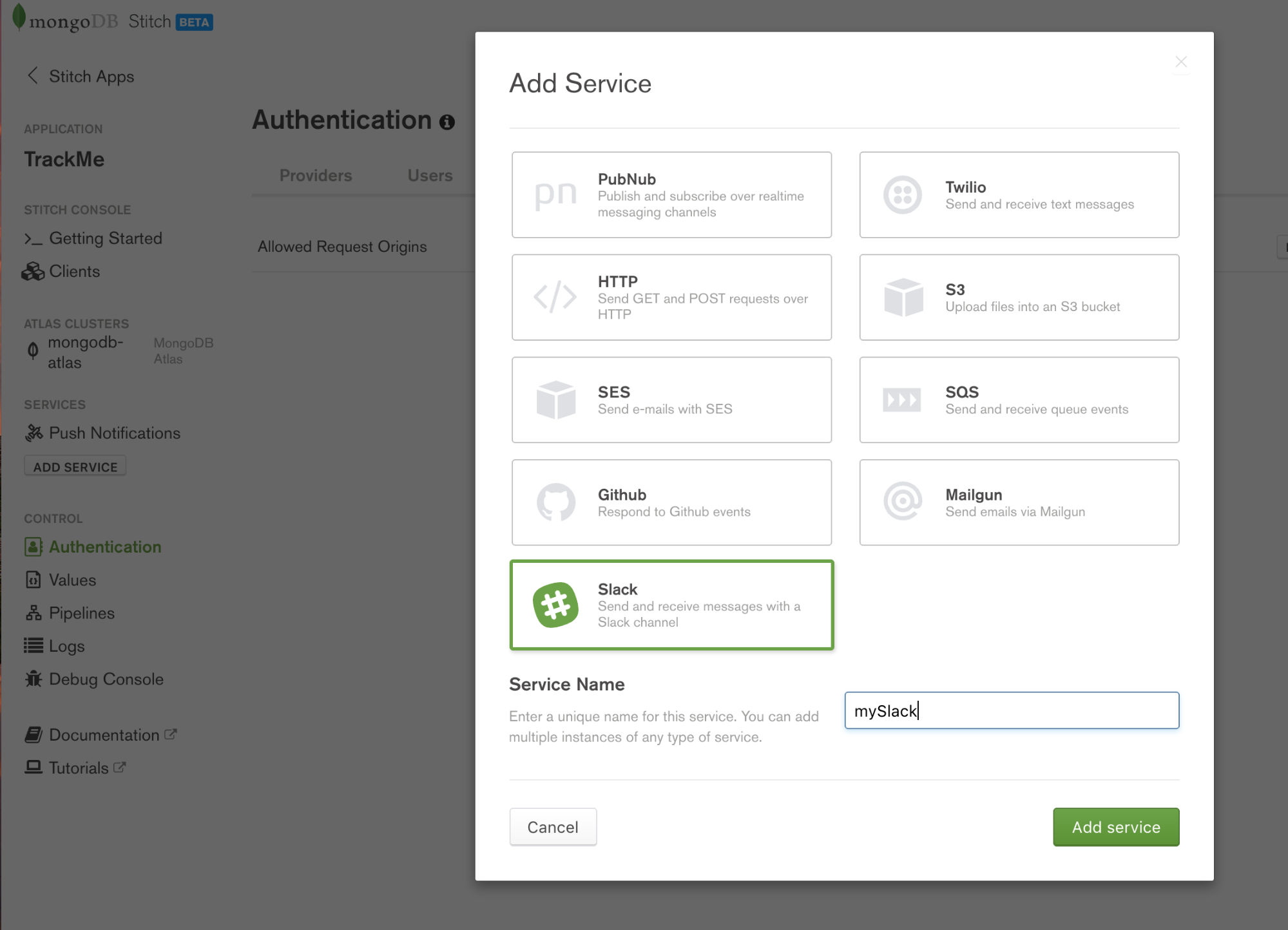Switch to the Users tab
The width and height of the screenshot is (1288, 930).
[429, 175]
